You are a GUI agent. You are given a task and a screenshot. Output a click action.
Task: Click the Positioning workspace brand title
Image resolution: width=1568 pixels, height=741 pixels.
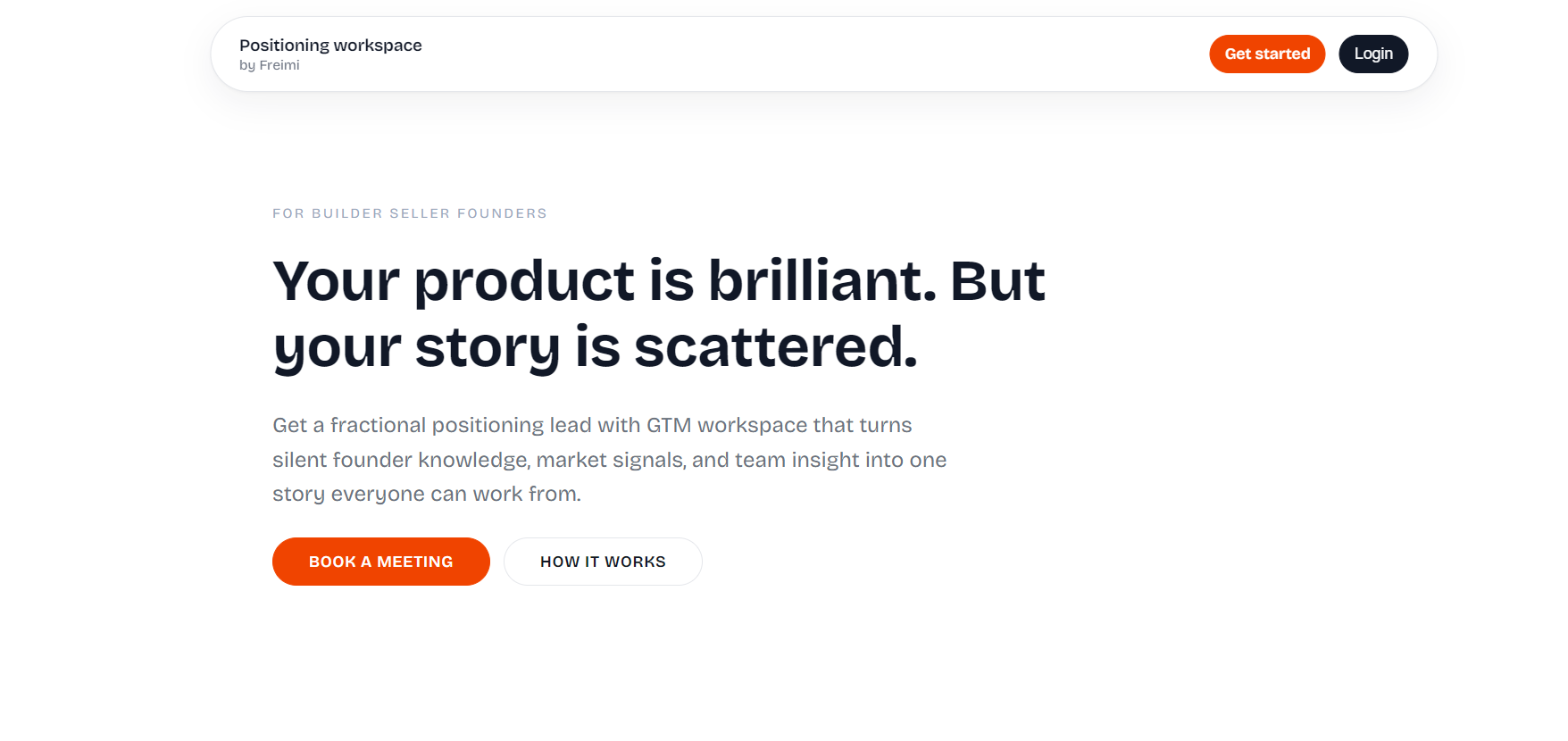point(330,46)
